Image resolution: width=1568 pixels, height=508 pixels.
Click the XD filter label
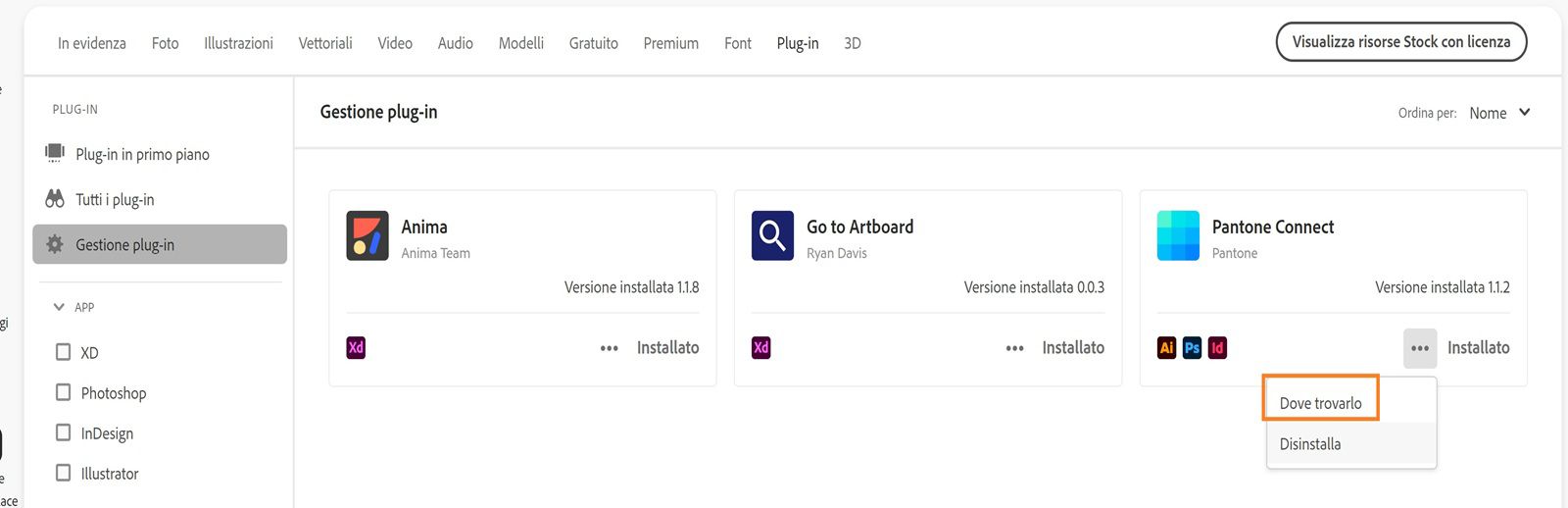pyautogui.click(x=89, y=353)
